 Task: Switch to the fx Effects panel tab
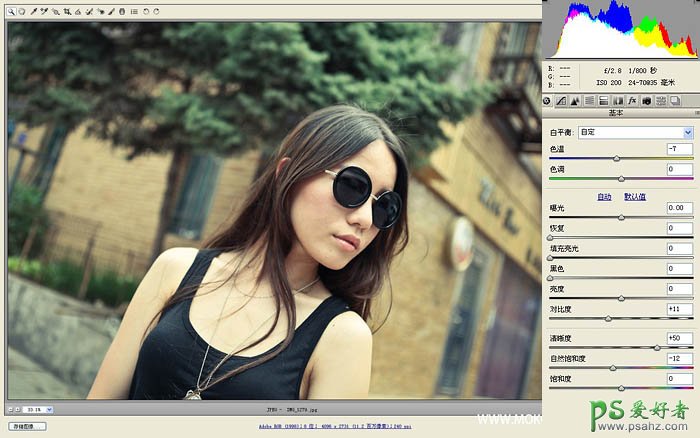click(634, 101)
